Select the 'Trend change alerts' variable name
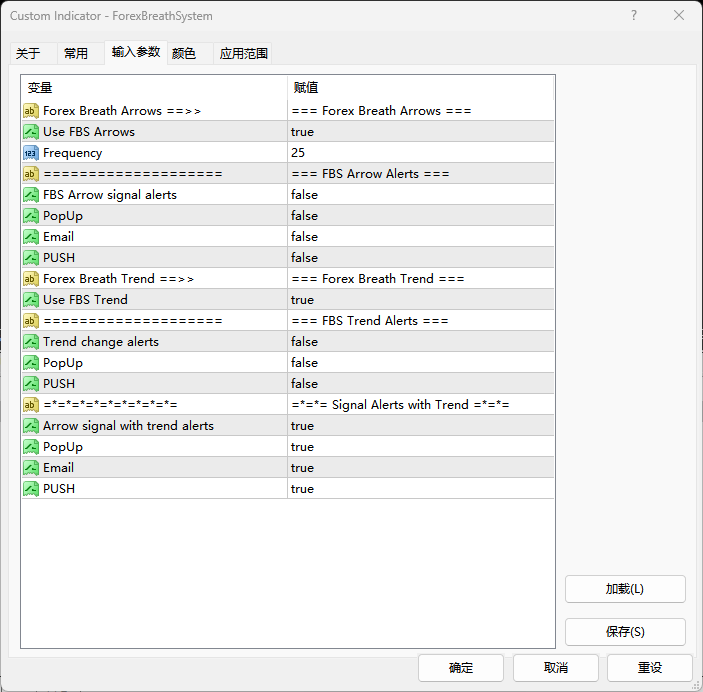The image size is (703, 692). (x=101, y=342)
